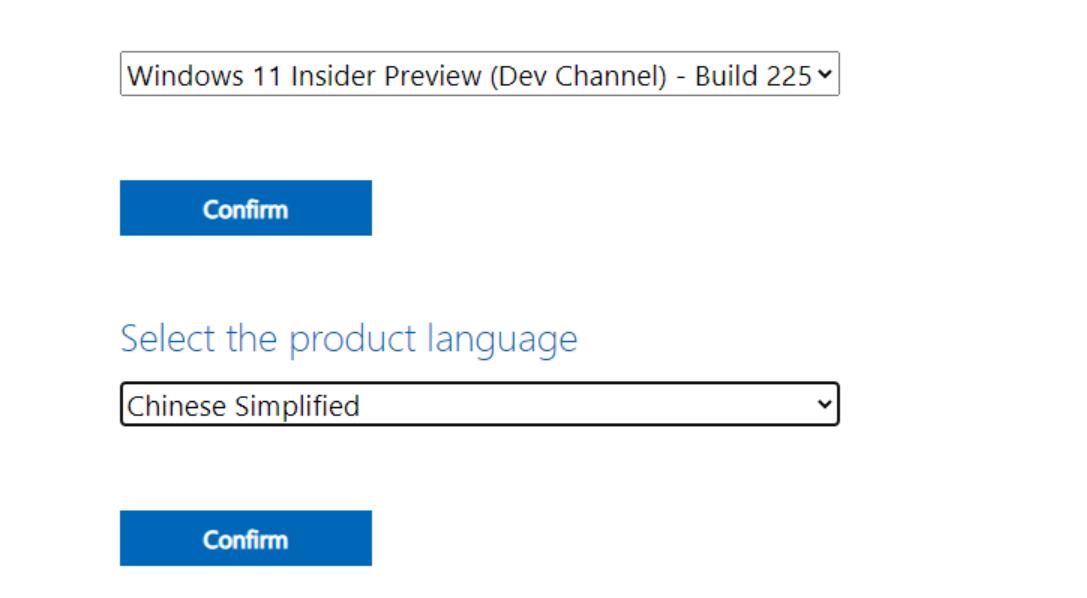Viewport: 1087px width, 598px height.
Task: Click the word 'Select' in the language heading
Action: (x=168, y=339)
